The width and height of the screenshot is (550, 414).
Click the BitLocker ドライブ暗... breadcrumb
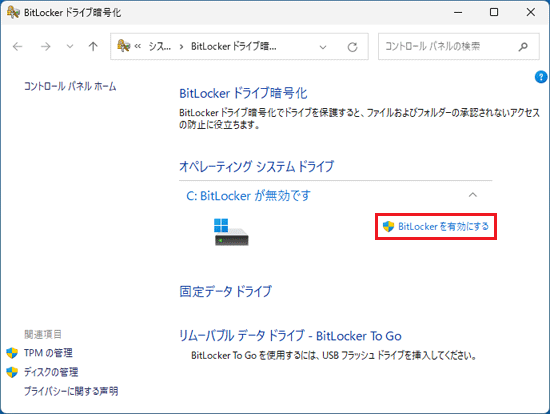click(234, 46)
